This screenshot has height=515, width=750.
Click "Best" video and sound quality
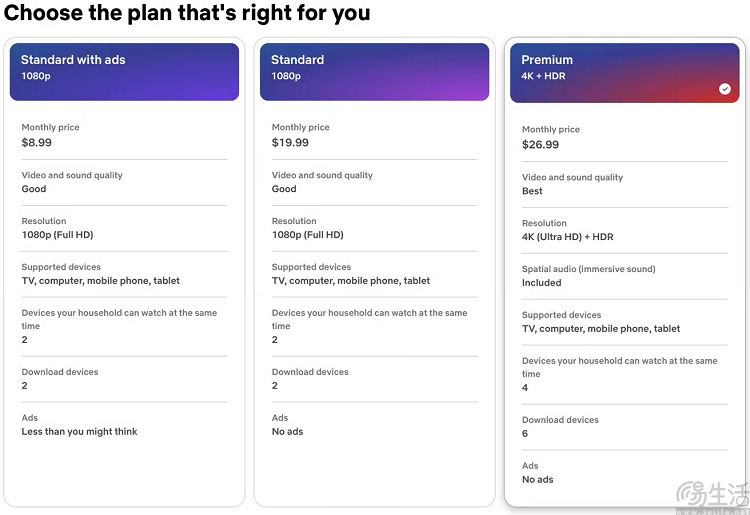pos(532,191)
